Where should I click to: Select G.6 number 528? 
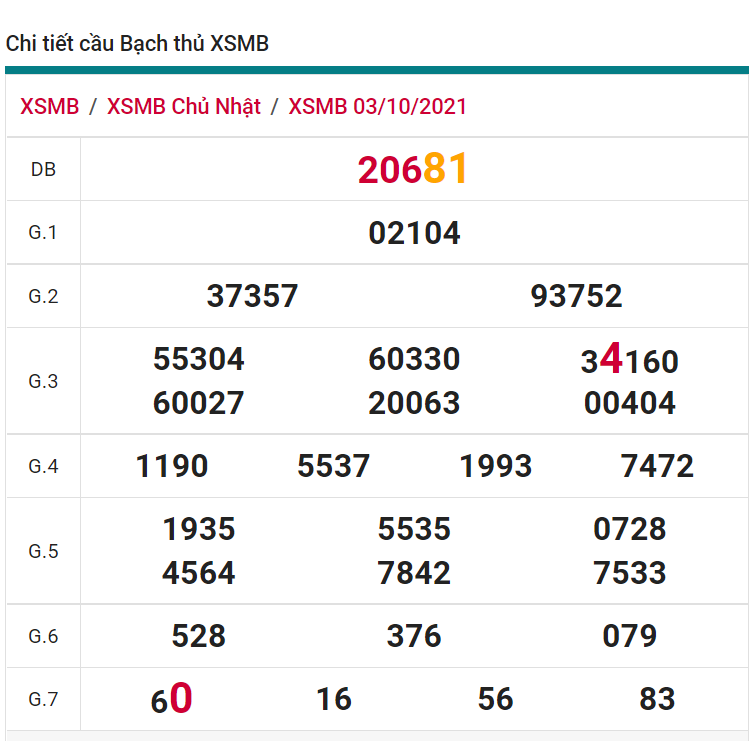tap(198, 636)
